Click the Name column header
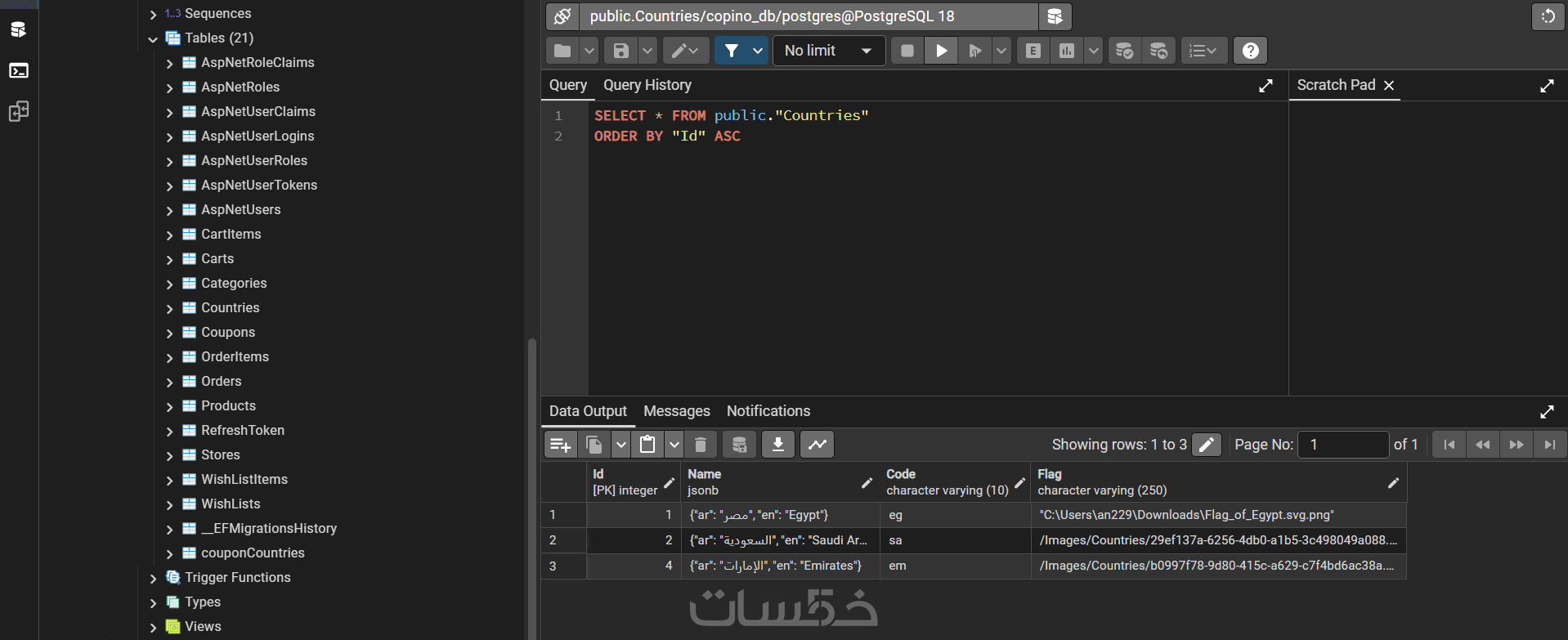Viewport: 1568px width, 640px height. pos(780,482)
